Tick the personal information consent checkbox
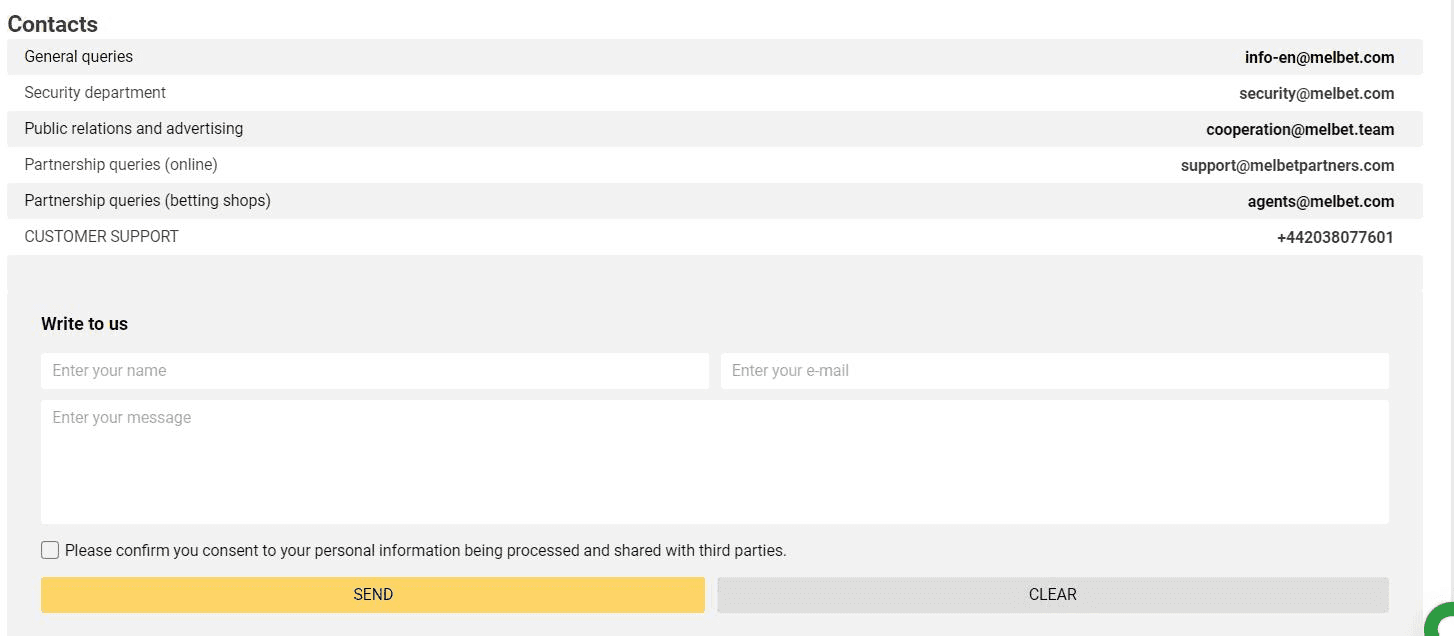Image resolution: width=1454 pixels, height=636 pixels. pos(50,550)
